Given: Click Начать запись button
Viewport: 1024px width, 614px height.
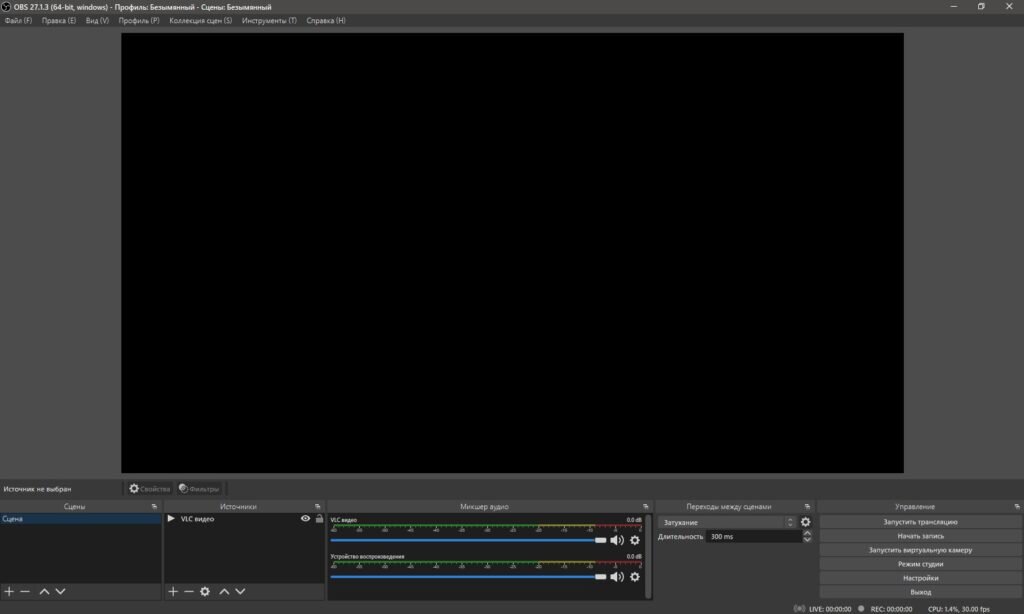Looking at the screenshot, I should [920, 536].
